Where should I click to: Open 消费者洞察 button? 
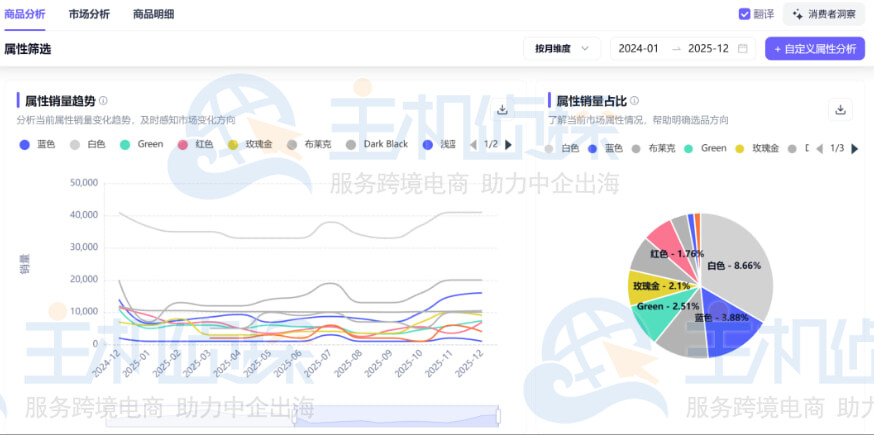pyautogui.click(x=824, y=14)
